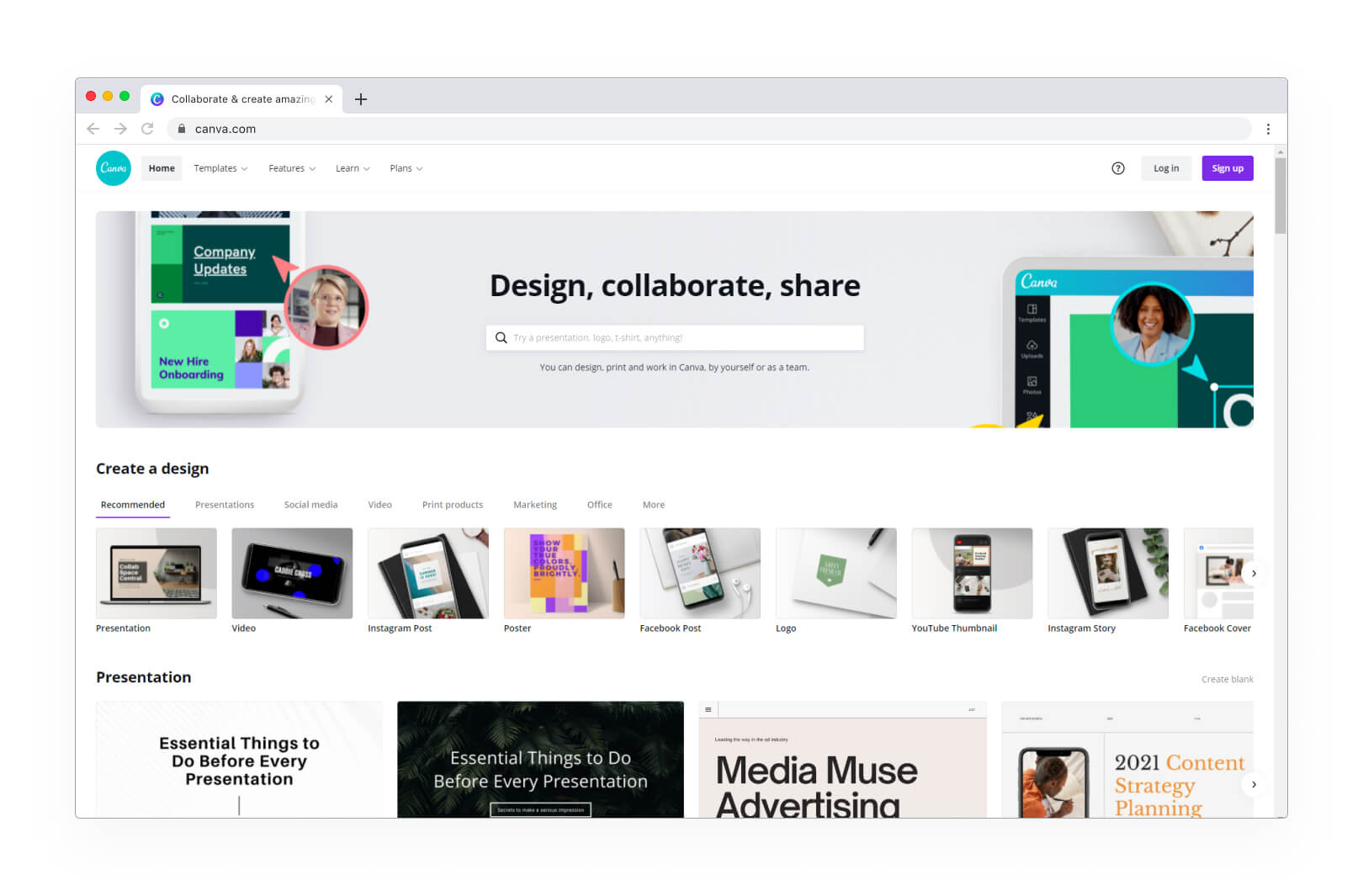Click the search magnifier icon
This screenshot has height=896, width=1363.
click(x=501, y=337)
